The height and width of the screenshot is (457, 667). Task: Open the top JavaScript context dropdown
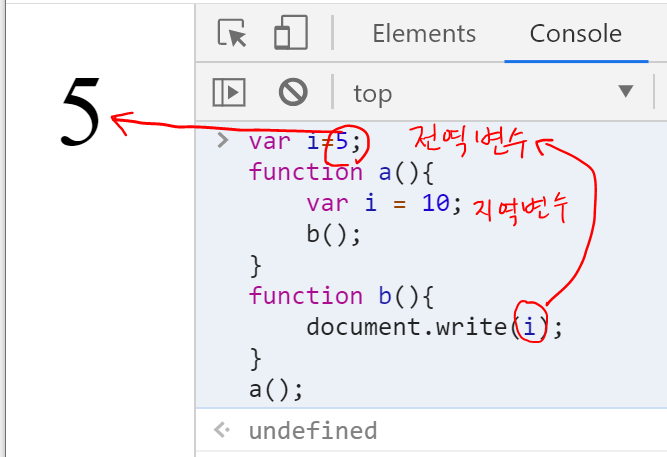coord(493,93)
